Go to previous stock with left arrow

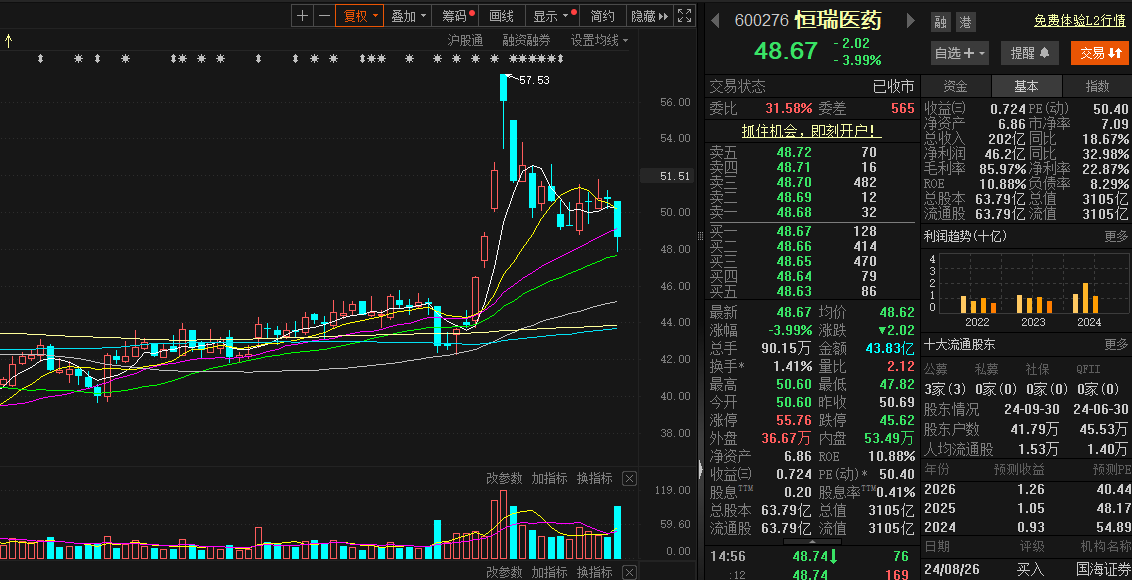click(x=715, y=20)
